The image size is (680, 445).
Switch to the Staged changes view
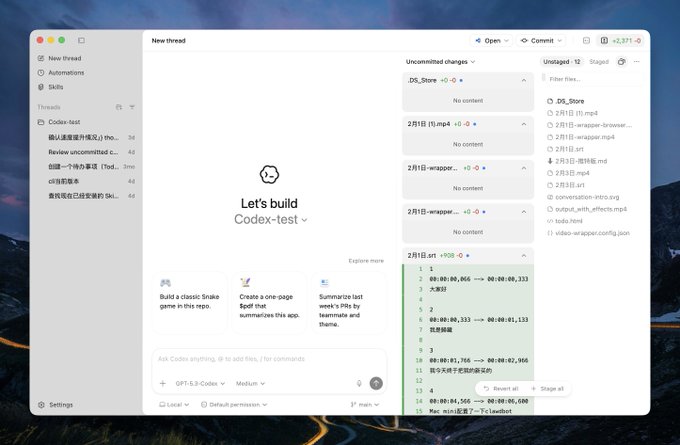point(599,62)
